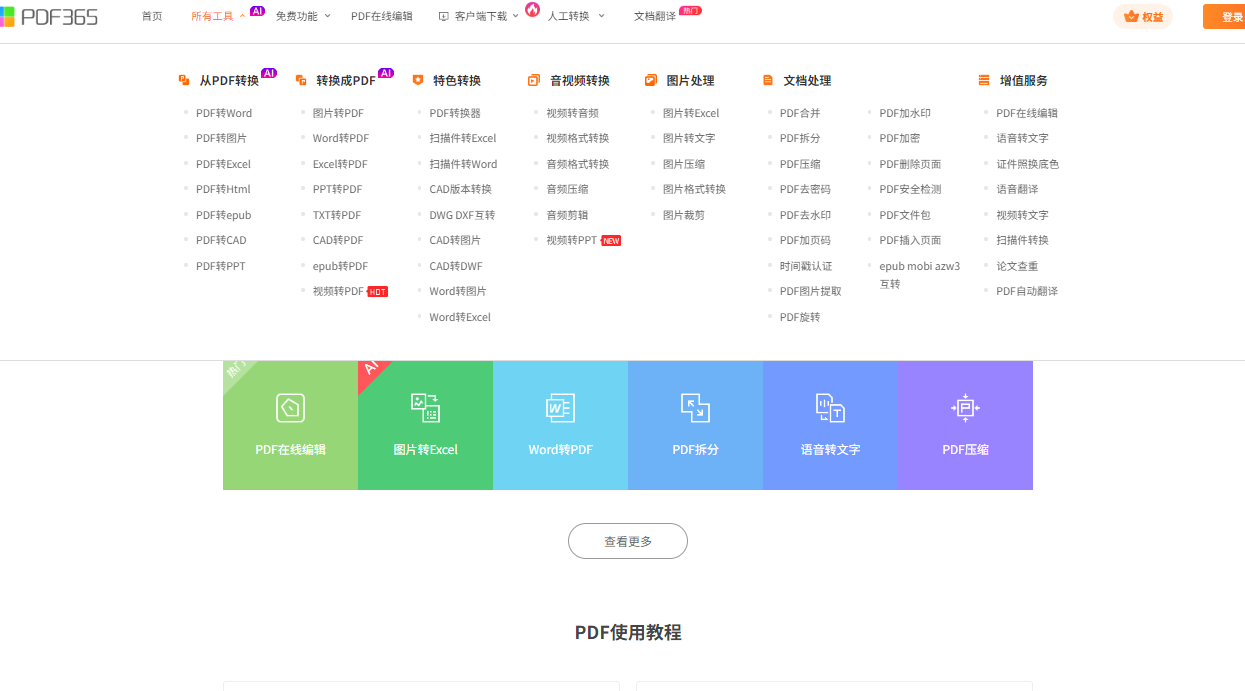Click the 图片转Excel tile icon

pyautogui.click(x=425, y=408)
